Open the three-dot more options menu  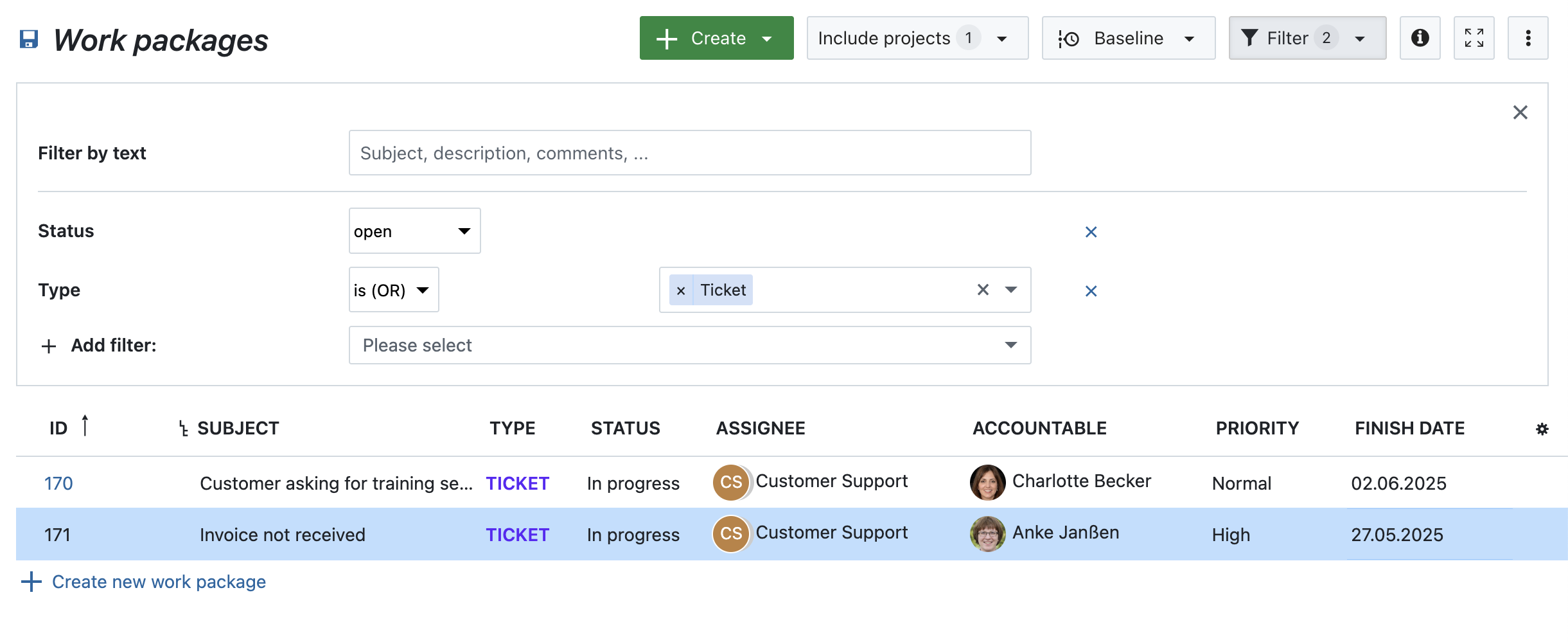1528,38
